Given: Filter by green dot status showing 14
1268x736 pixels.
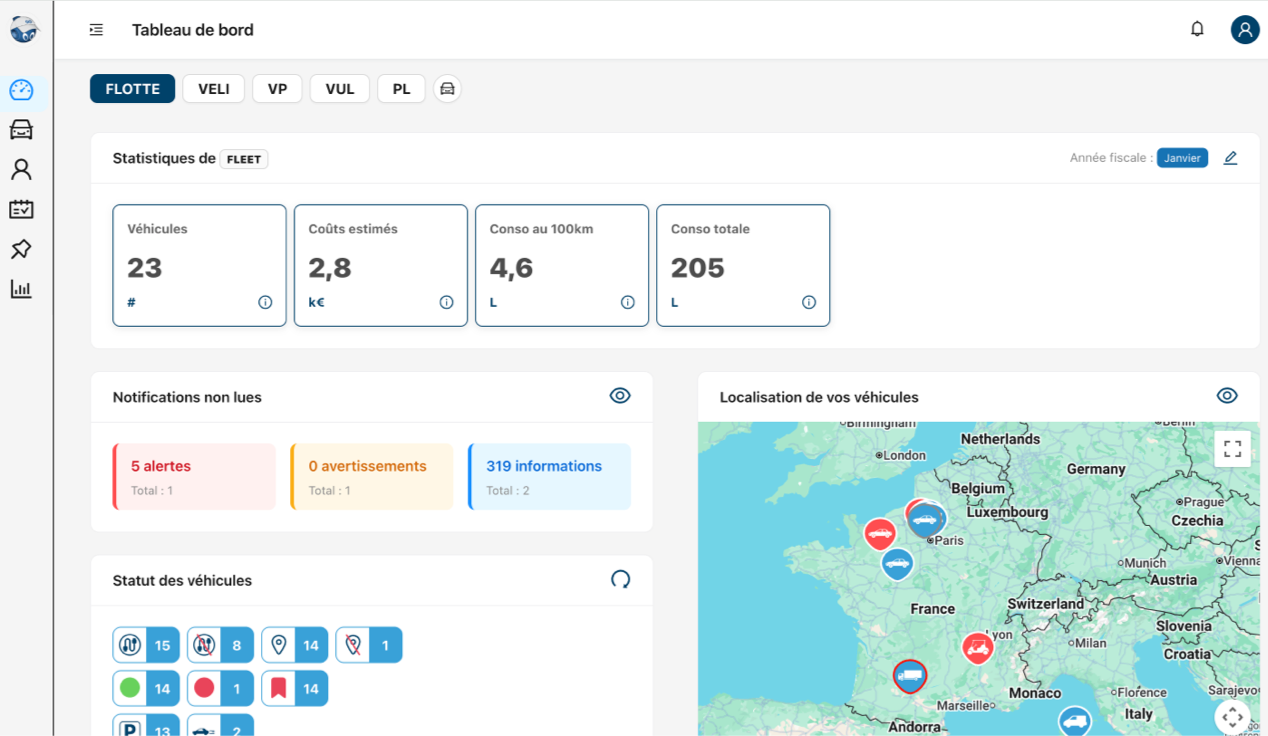Looking at the screenshot, I should [146, 688].
